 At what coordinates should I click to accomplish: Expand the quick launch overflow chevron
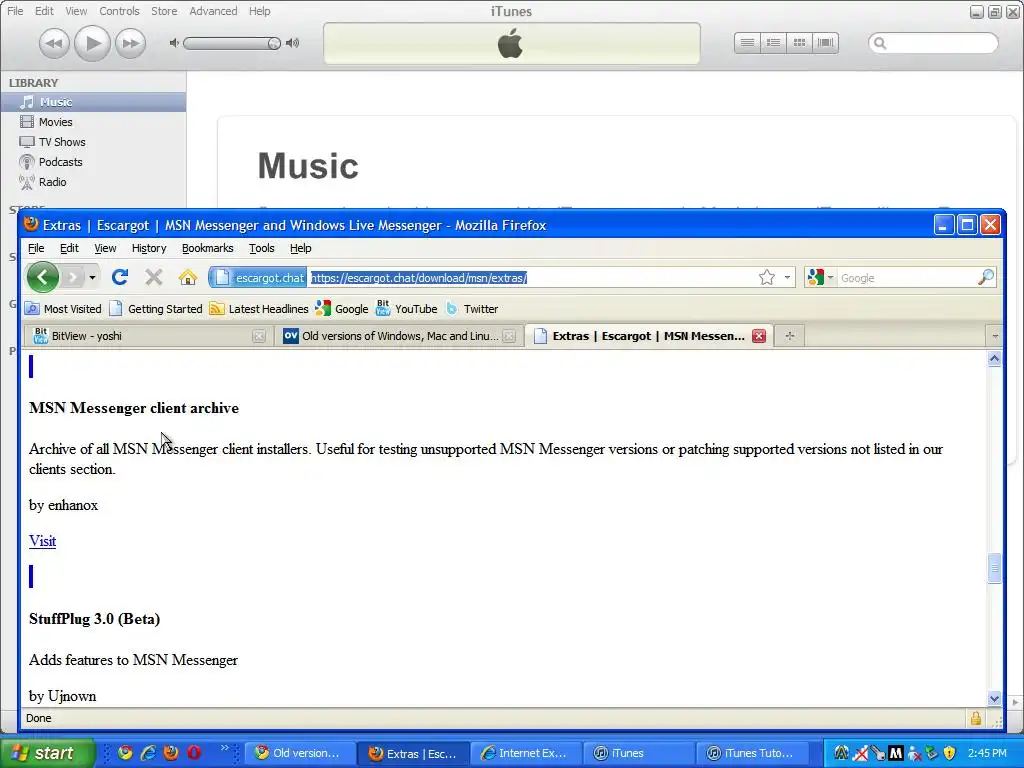point(224,748)
